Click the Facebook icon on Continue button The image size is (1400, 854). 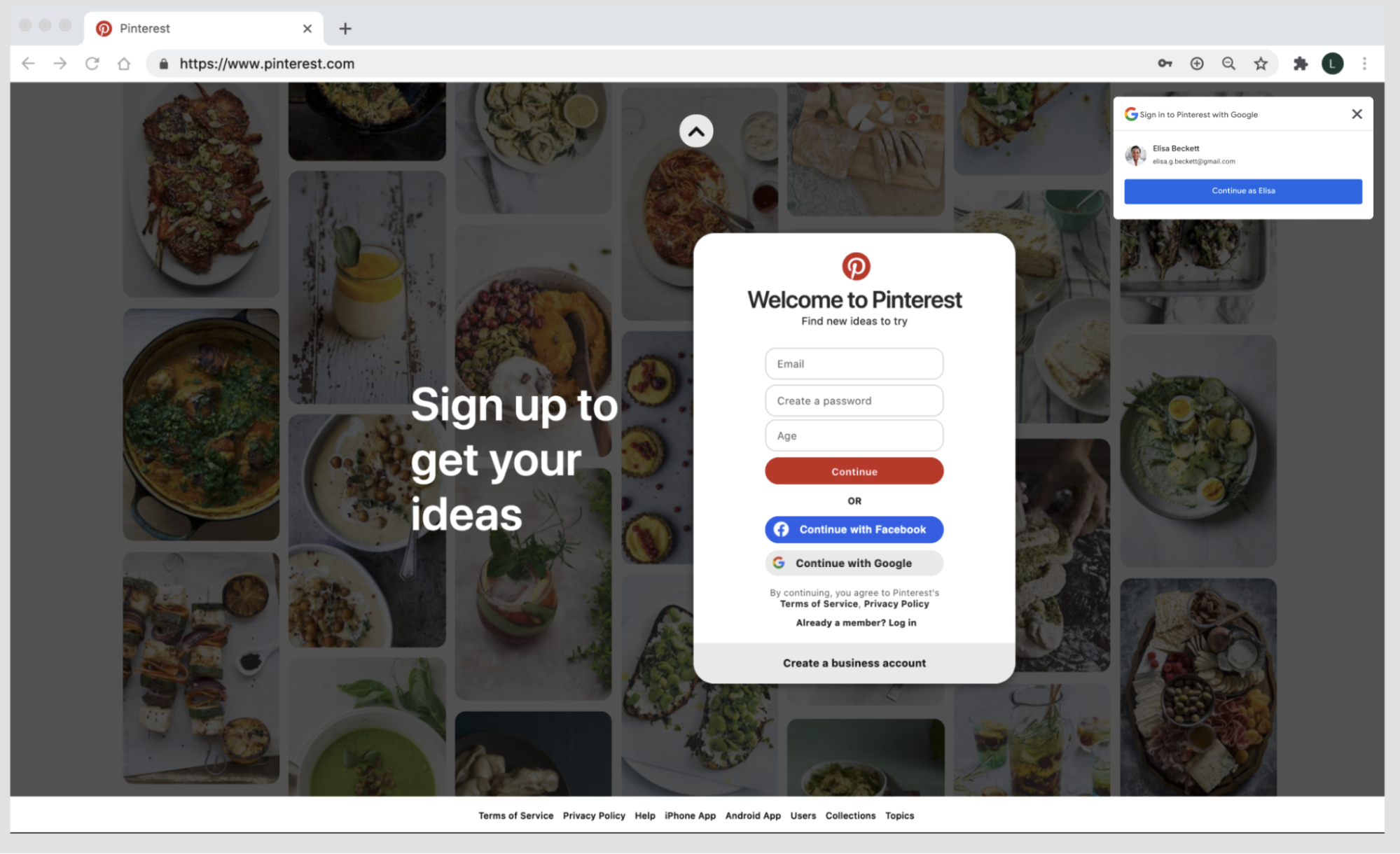tap(784, 529)
